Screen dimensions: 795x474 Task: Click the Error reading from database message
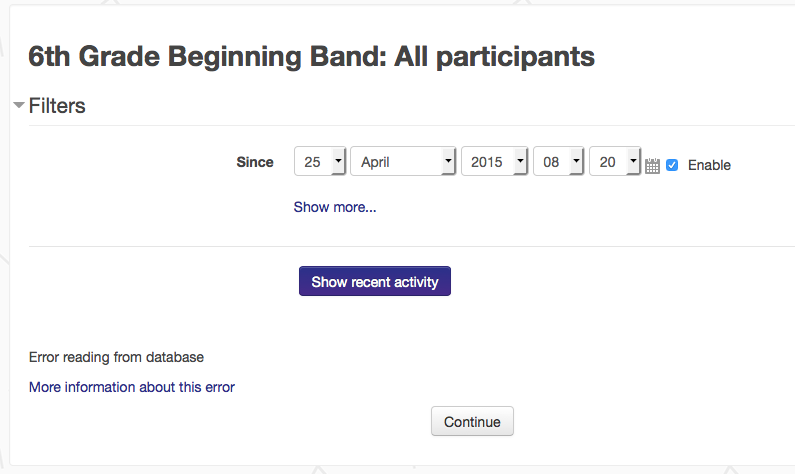click(116, 357)
